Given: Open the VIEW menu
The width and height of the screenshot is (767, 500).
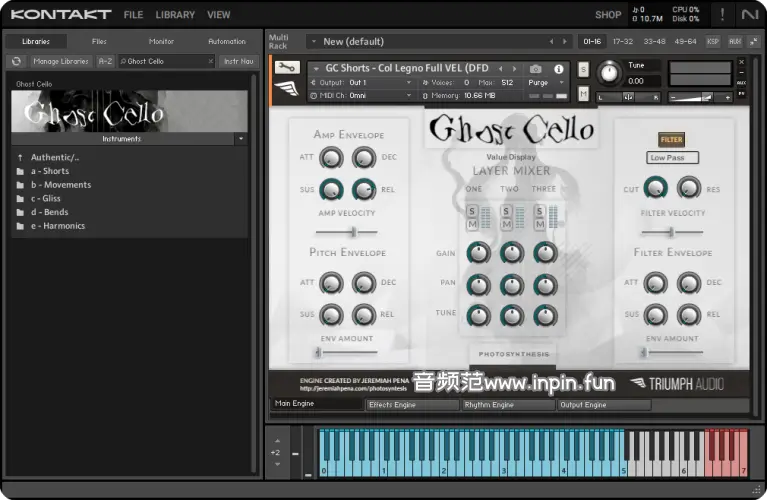Looking at the screenshot, I should coord(218,15).
